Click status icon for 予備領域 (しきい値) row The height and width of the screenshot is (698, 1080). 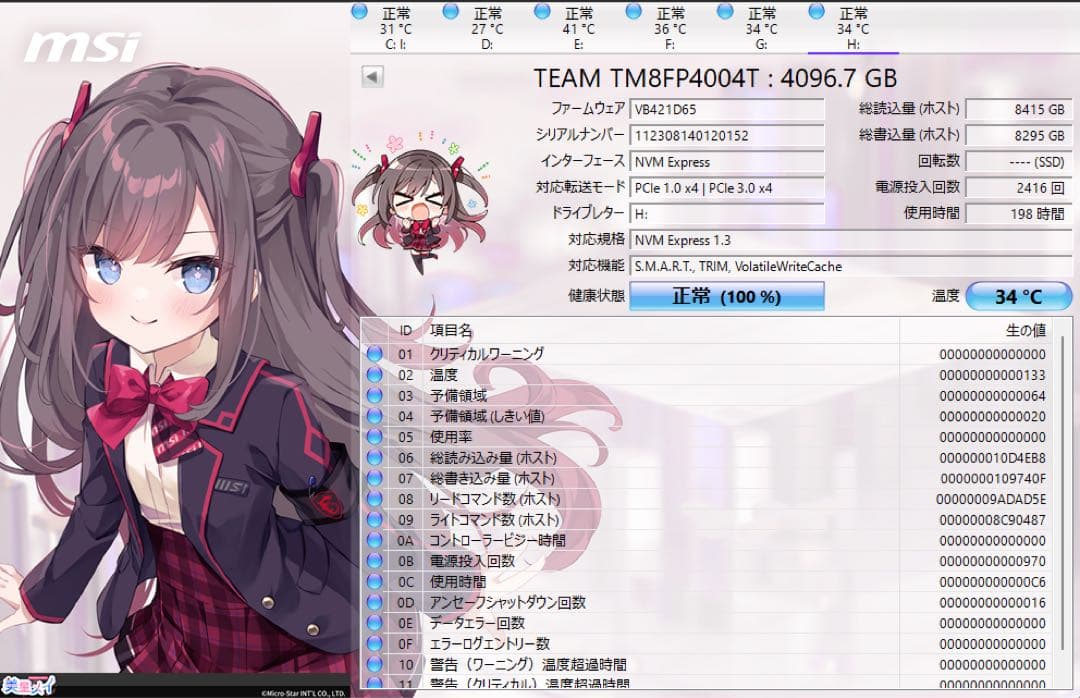tap(375, 415)
